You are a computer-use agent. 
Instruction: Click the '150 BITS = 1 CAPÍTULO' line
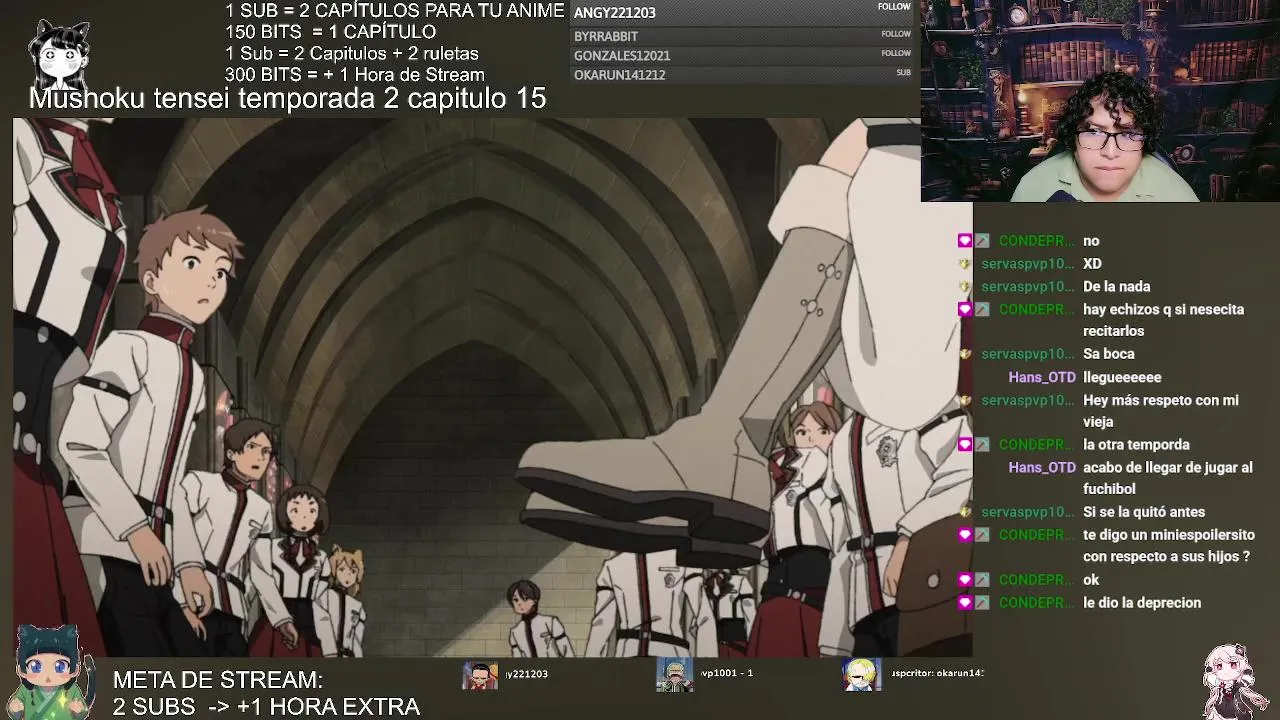coord(331,32)
